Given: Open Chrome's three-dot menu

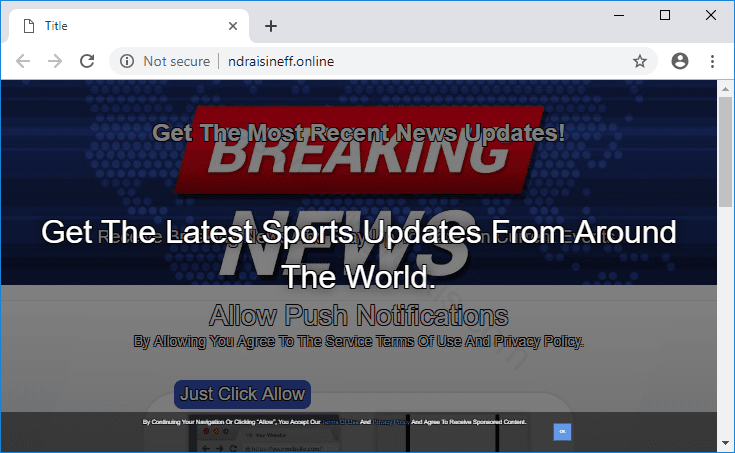Looking at the screenshot, I should tap(712, 61).
